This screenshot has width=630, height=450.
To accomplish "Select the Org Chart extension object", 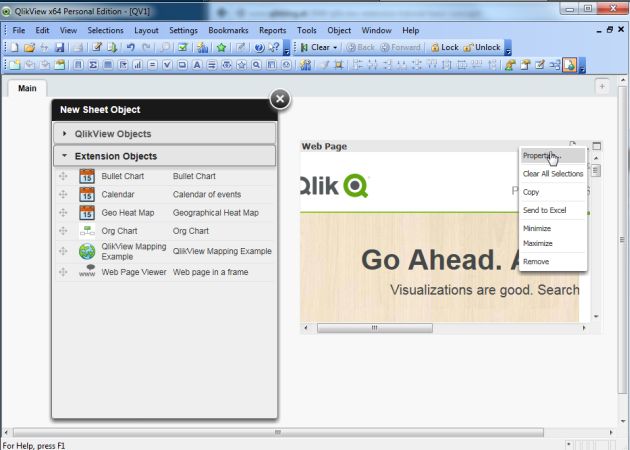I will click(164, 231).
